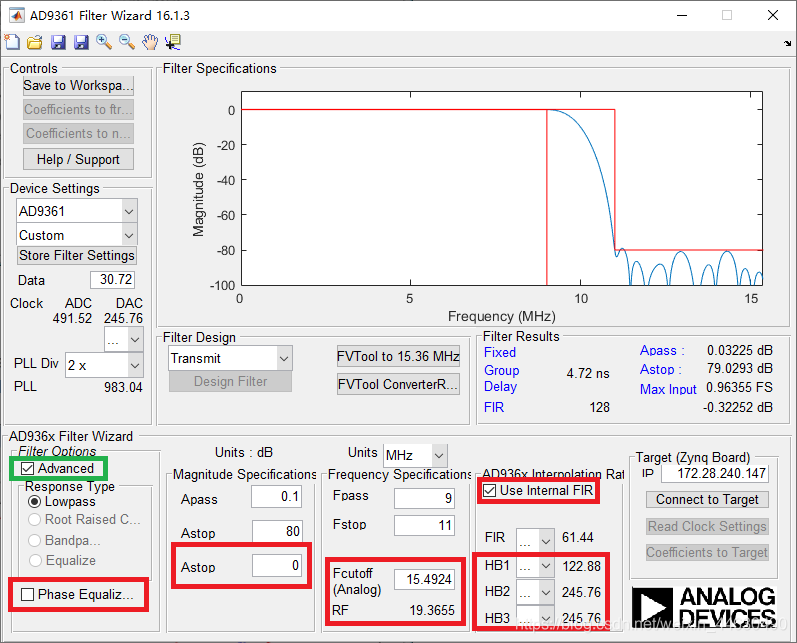Open FVTool ConverterR... button
This screenshot has height=643, width=797.
coord(398,384)
